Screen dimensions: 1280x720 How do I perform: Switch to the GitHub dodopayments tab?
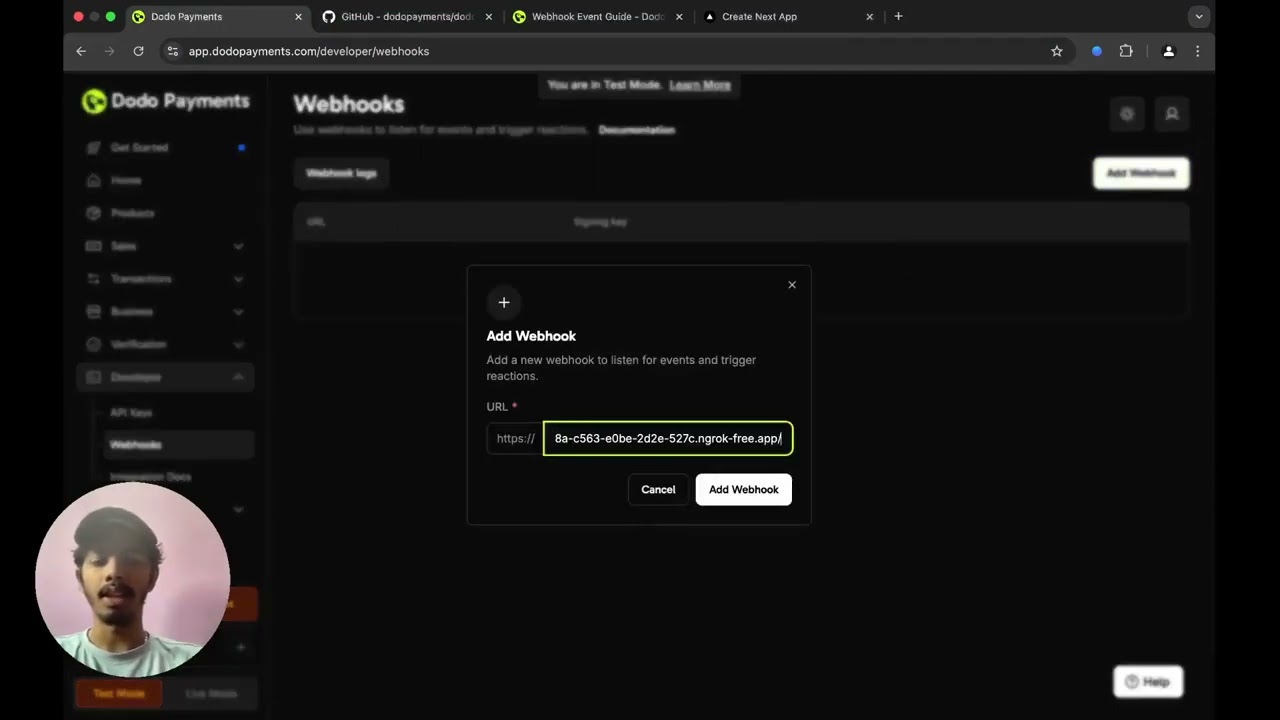(x=405, y=17)
